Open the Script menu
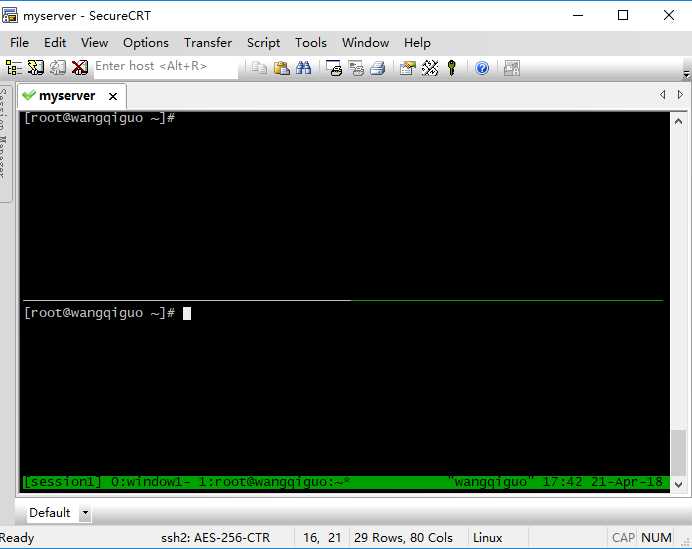The height and width of the screenshot is (549, 692). (263, 43)
